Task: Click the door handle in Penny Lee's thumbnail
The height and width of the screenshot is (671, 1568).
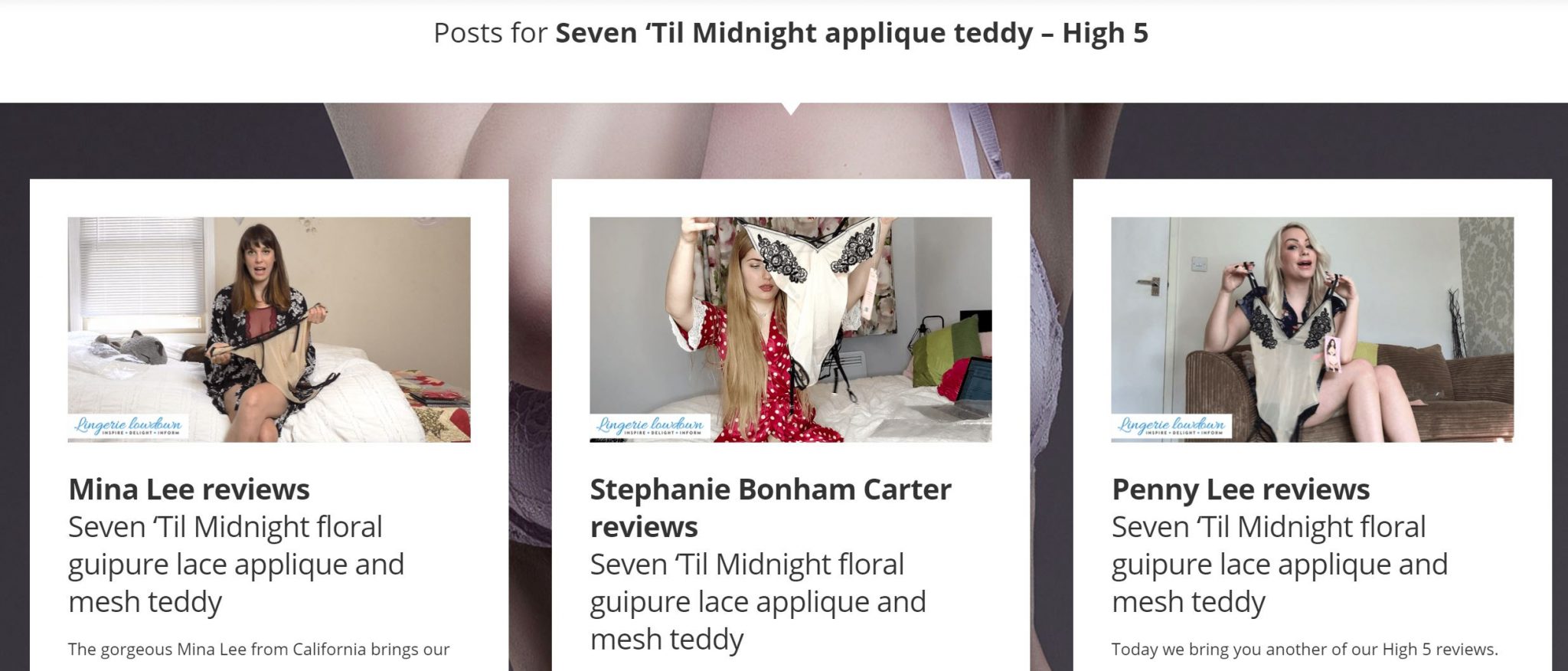Action: pos(1148,285)
